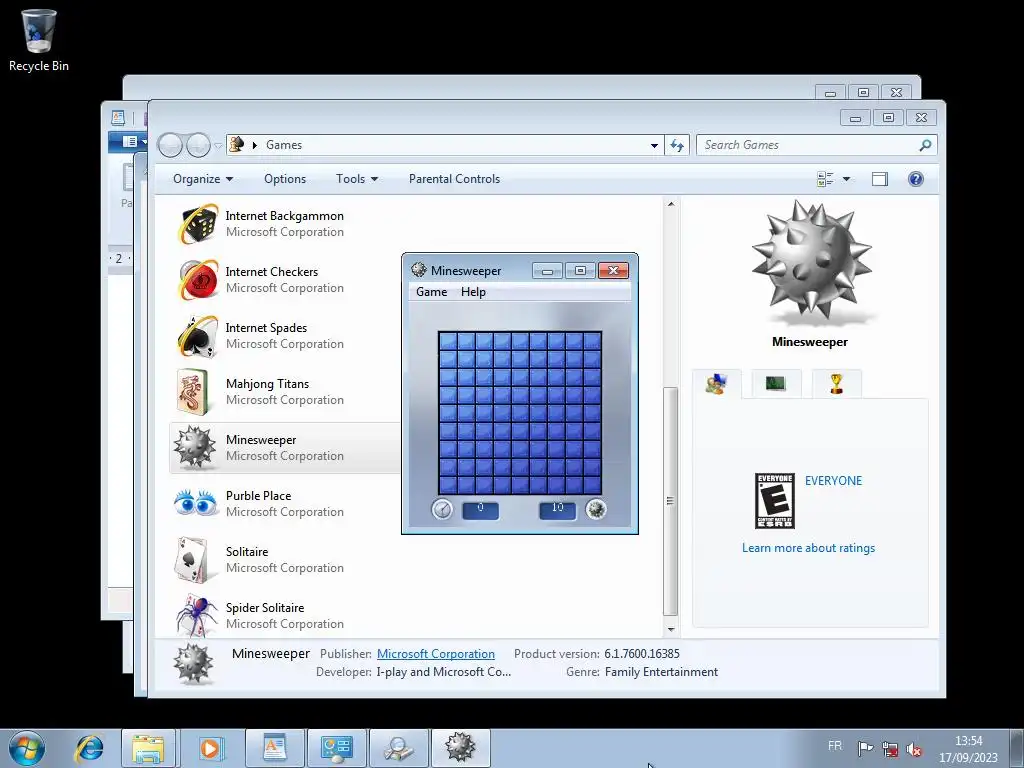This screenshot has width=1024, height=768.
Task: Select the Solitaire cards icon
Action: pyautogui.click(x=193, y=560)
